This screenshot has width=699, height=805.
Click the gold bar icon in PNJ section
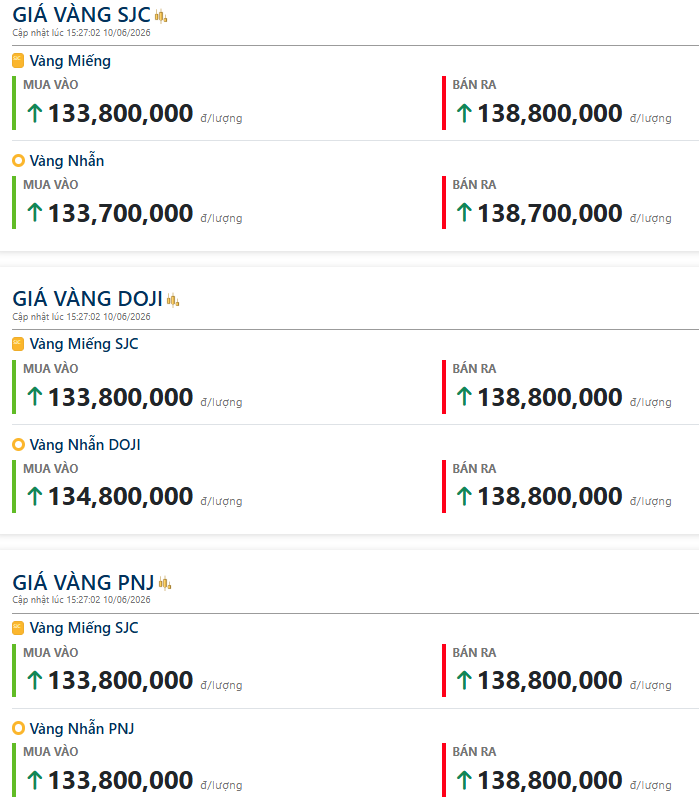pyautogui.click(x=18, y=627)
